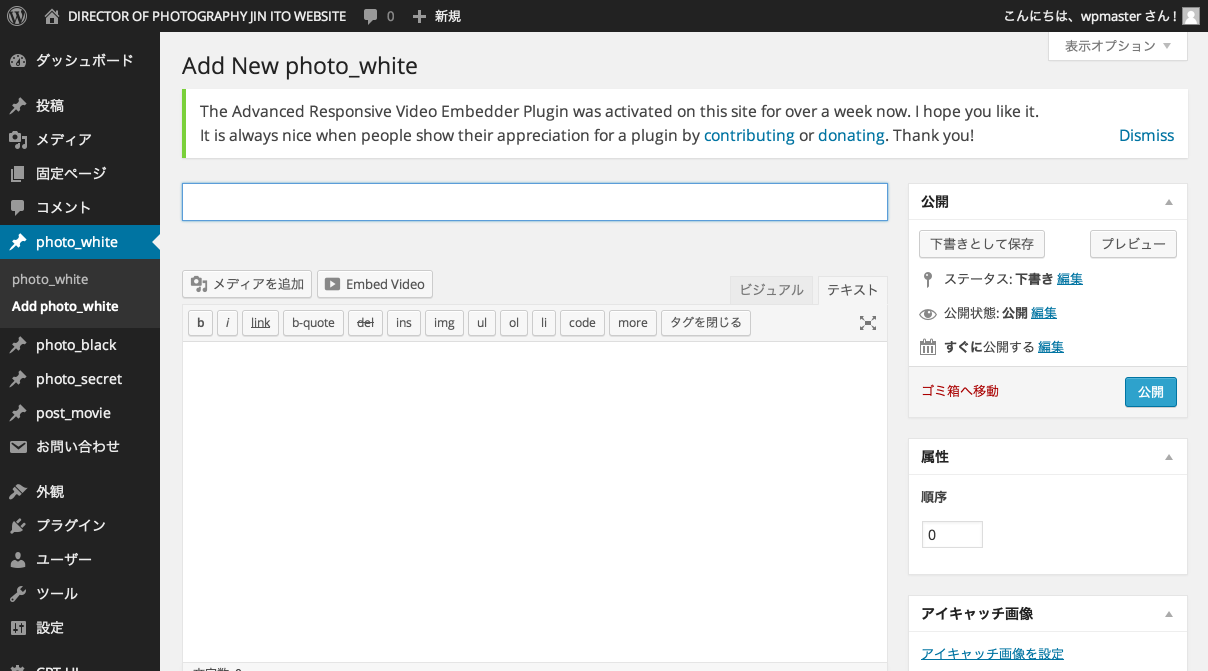Screen dimensions: 1208x671
Task: Click the ol quicktag button
Action: (513, 323)
